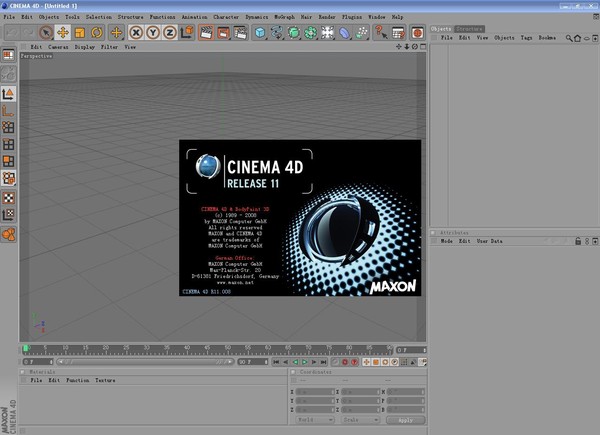Viewport: 600px width, 435px height.
Task: Click the green timeline playhead marker
Action: pos(25,349)
